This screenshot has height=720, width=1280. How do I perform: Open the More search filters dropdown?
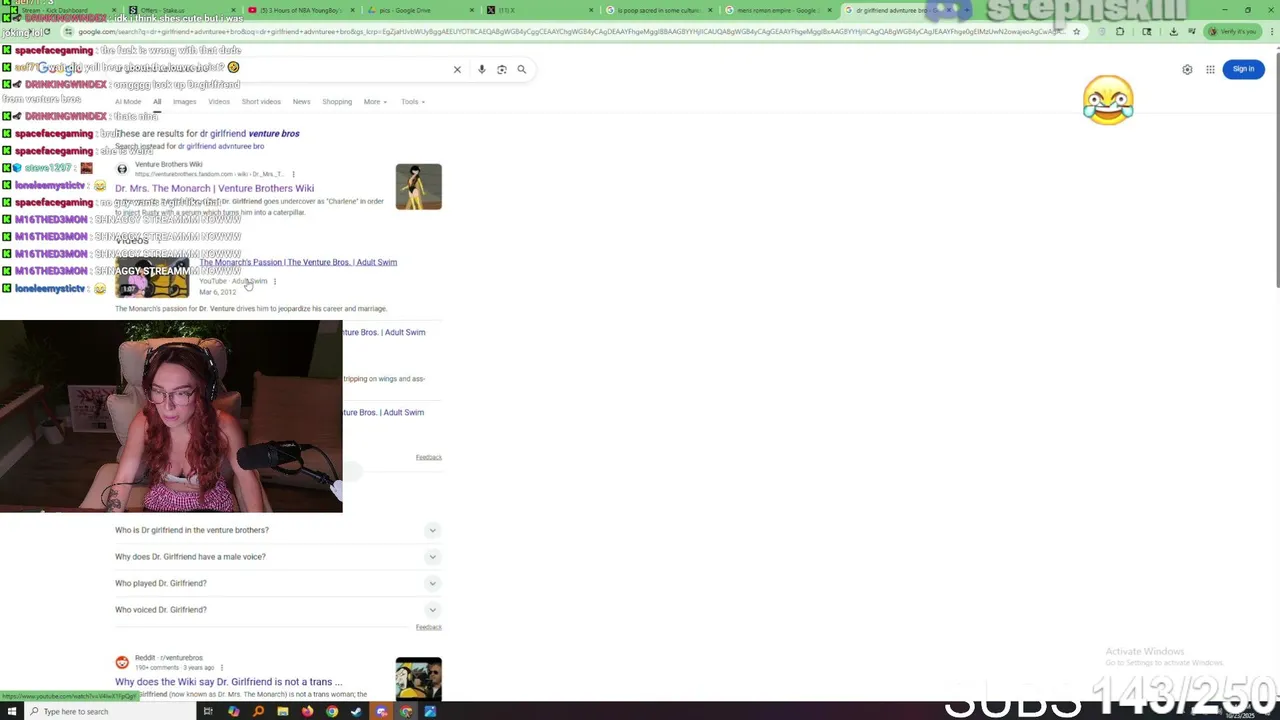pos(375,101)
